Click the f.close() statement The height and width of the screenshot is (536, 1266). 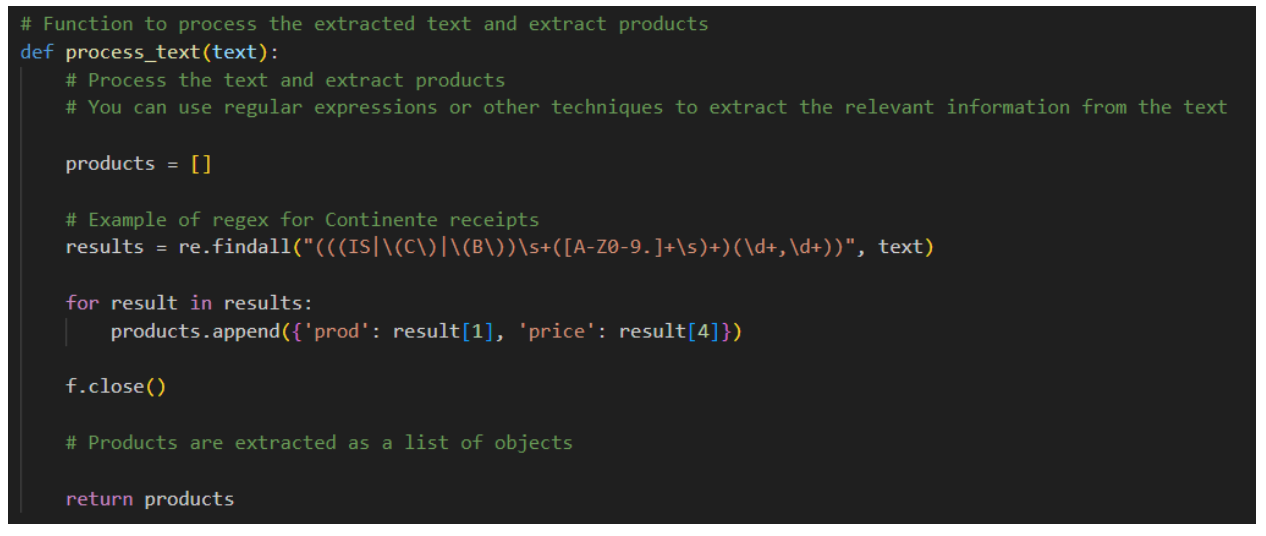[x=115, y=387]
